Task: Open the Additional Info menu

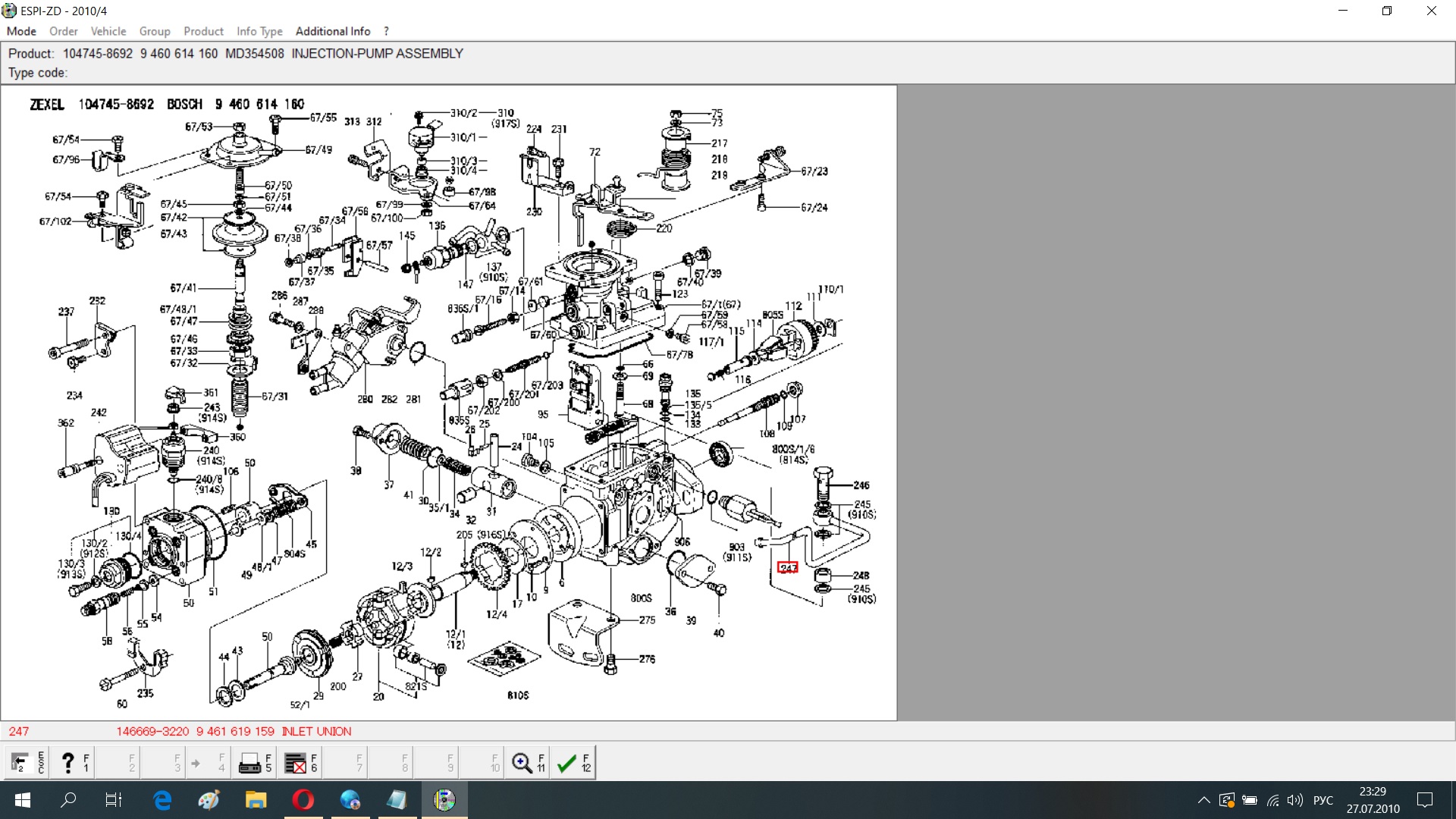Action: 333,31
